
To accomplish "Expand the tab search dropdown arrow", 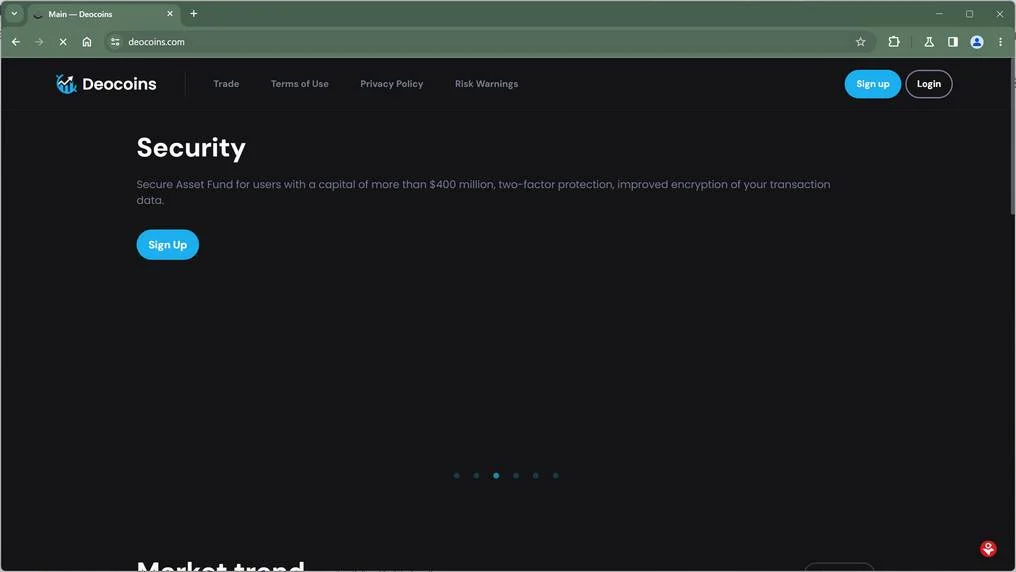I will click(14, 14).
